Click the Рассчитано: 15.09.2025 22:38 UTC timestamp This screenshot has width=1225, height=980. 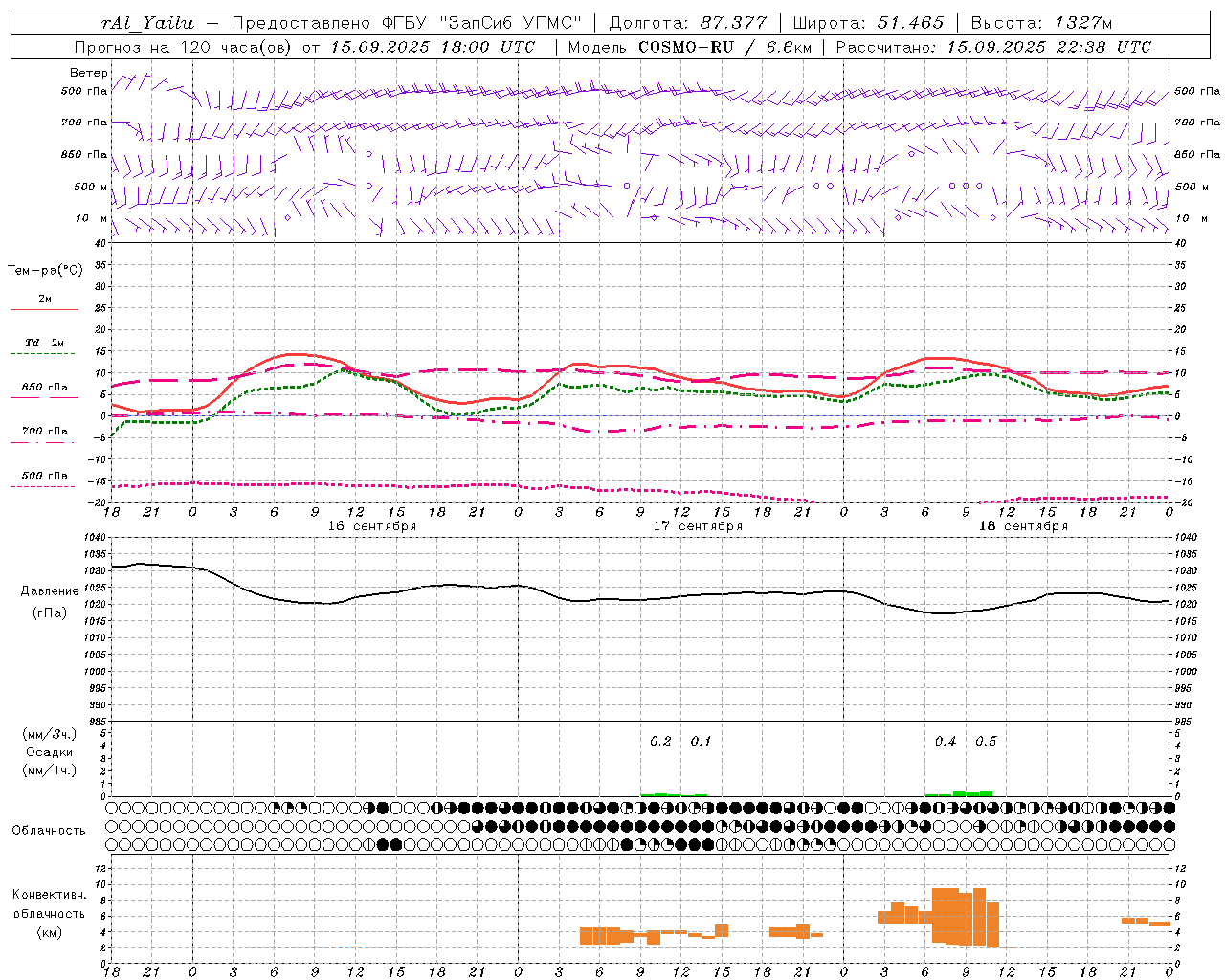coord(993,47)
